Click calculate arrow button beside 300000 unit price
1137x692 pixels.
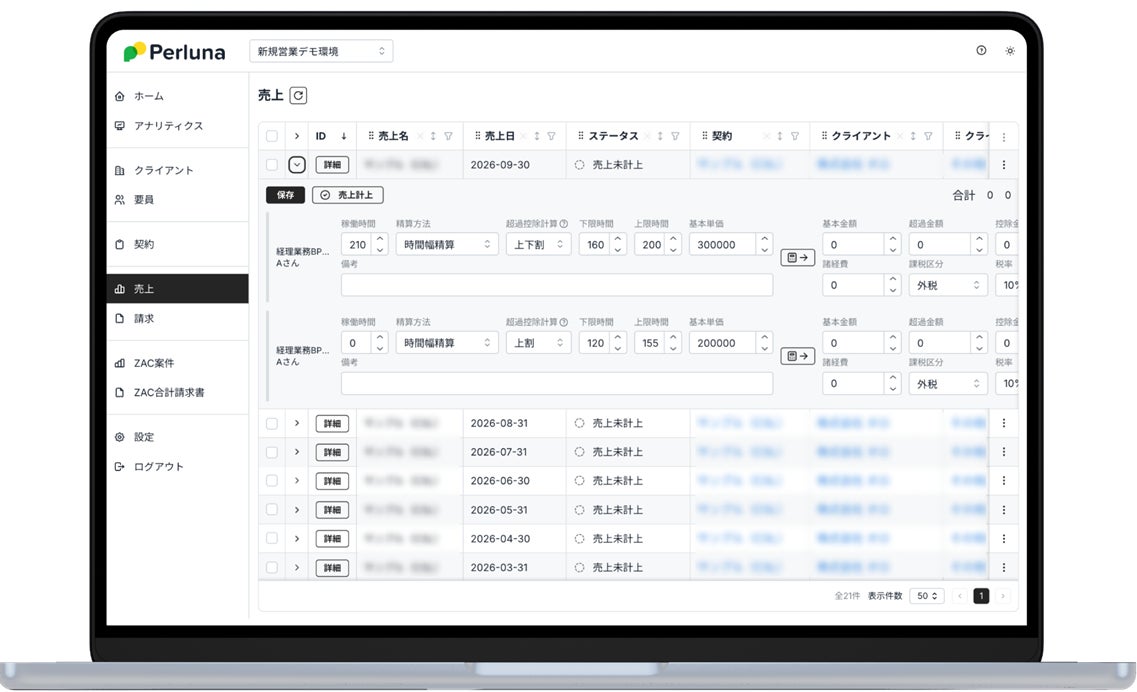point(798,258)
